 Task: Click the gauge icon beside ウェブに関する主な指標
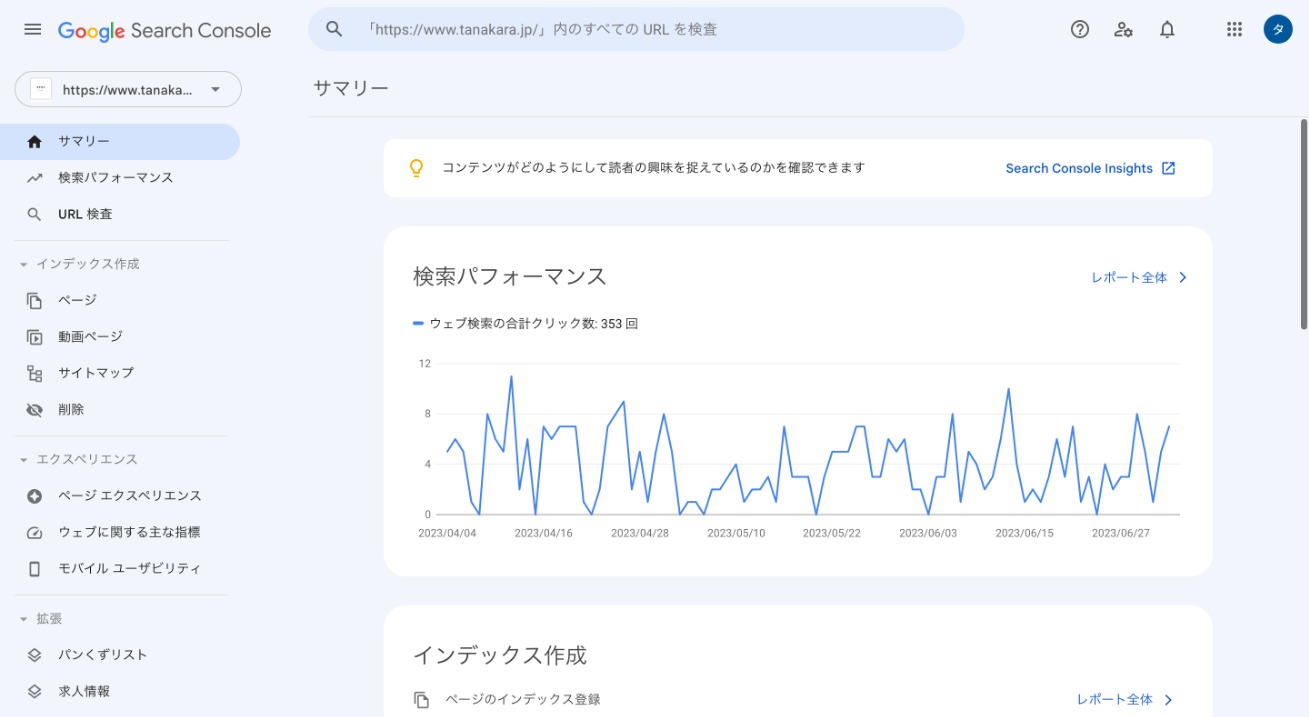[35, 532]
